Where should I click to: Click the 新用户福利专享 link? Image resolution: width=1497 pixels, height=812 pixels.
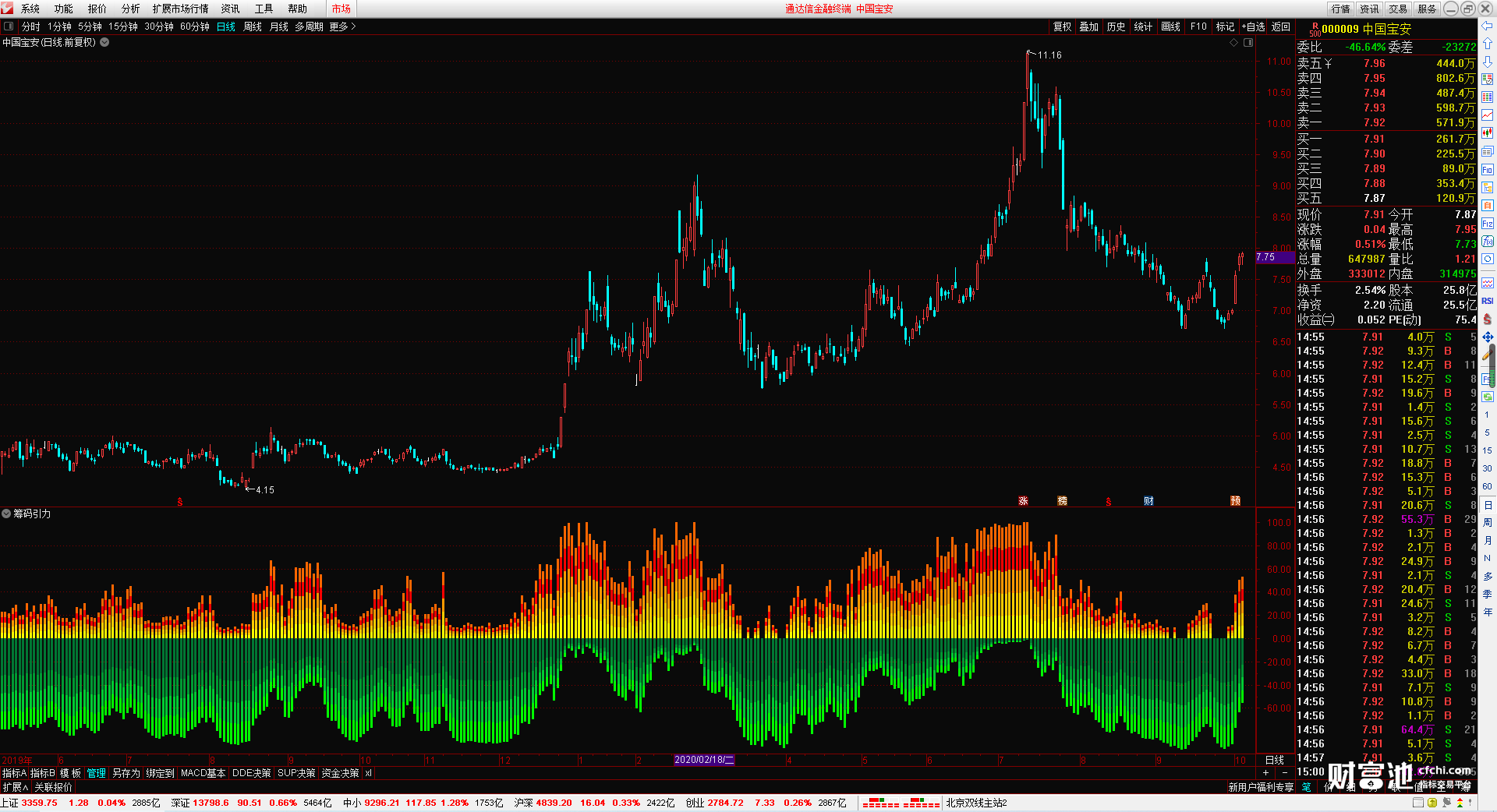(x=1261, y=787)
